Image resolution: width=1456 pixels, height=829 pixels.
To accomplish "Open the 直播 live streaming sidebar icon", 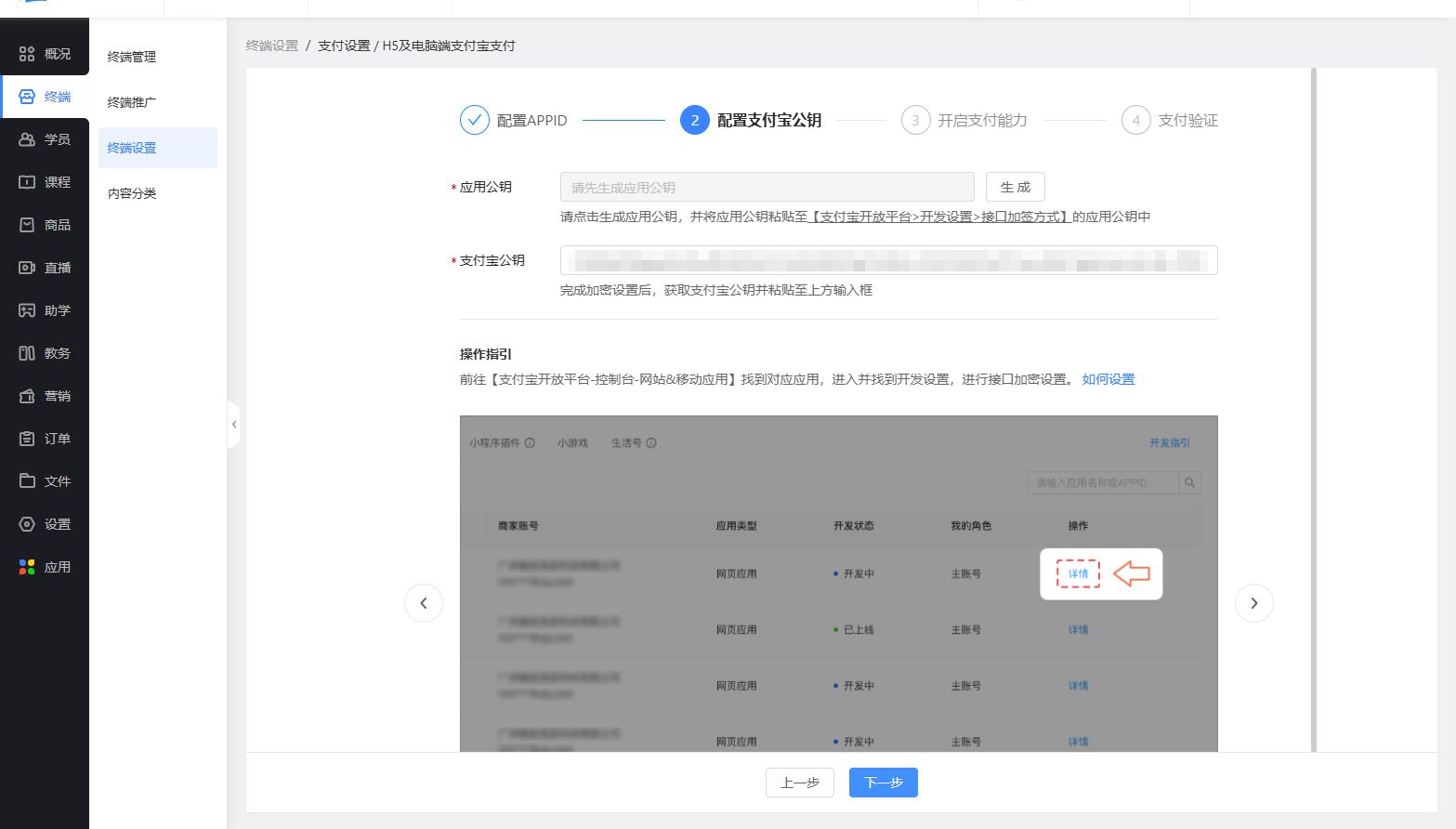I will coord(27,268).
